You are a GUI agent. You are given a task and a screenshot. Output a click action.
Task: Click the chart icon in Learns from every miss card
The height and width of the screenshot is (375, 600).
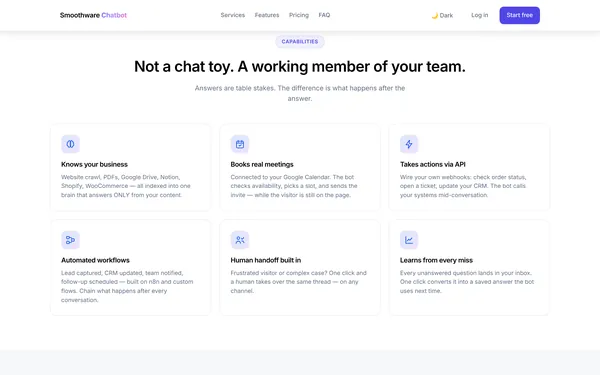(409, 240)
